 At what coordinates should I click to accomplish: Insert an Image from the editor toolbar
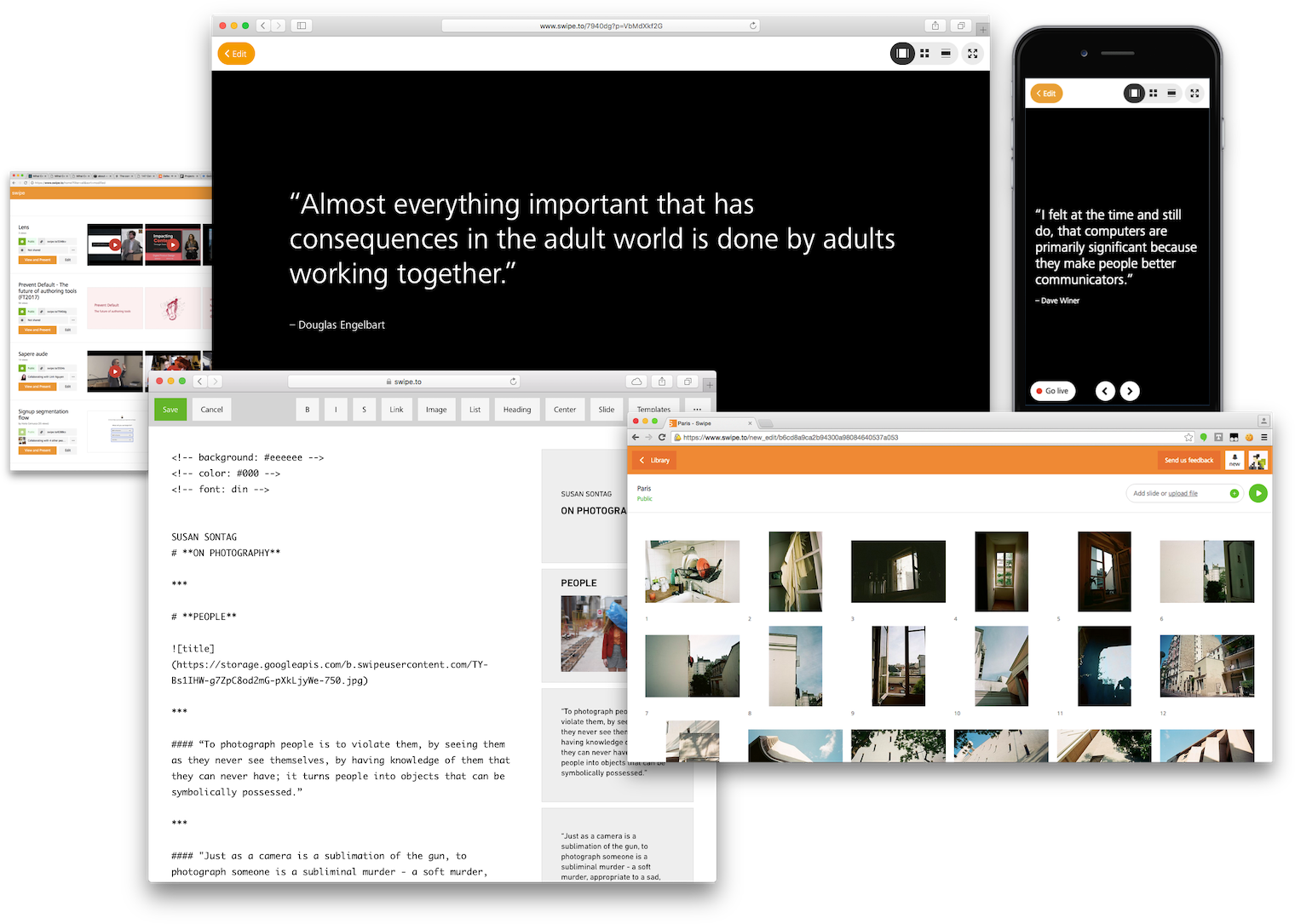436,409
